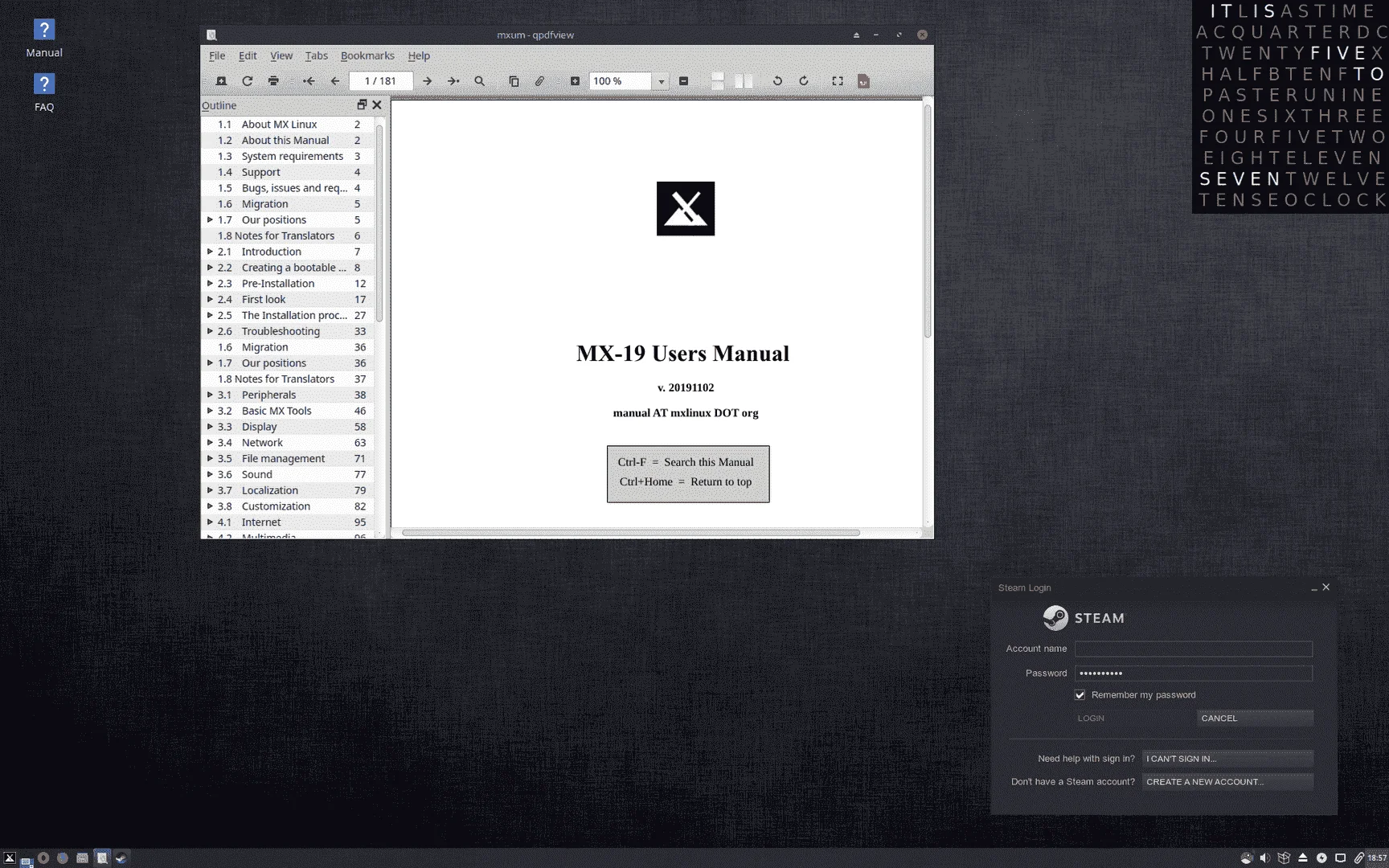Refresh the document with the reload icon
The height and width of the screenshot is (868, 1389).
click(x=248, y=81)
